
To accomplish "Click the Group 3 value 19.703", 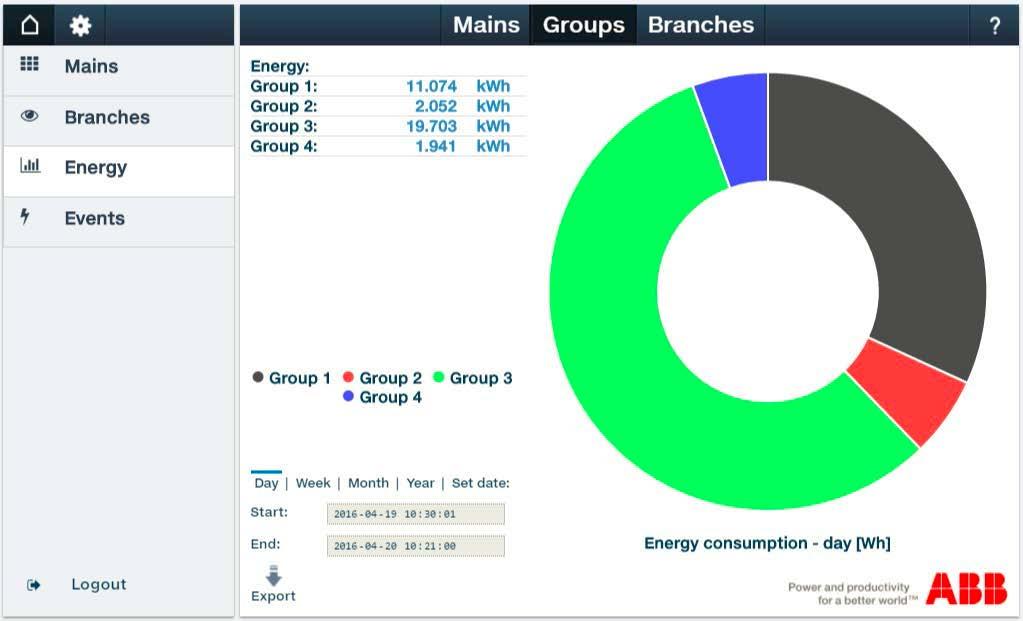I will [431, 126].
